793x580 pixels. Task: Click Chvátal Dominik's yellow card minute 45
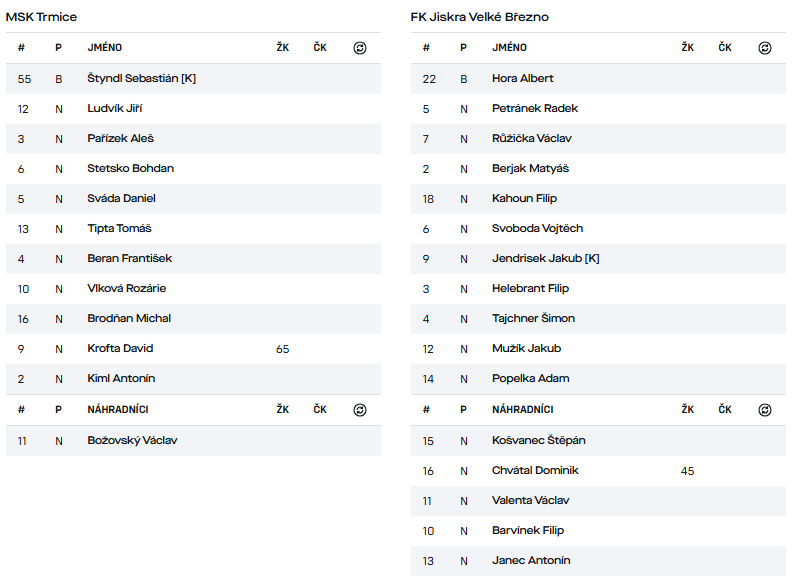point(687,471)
